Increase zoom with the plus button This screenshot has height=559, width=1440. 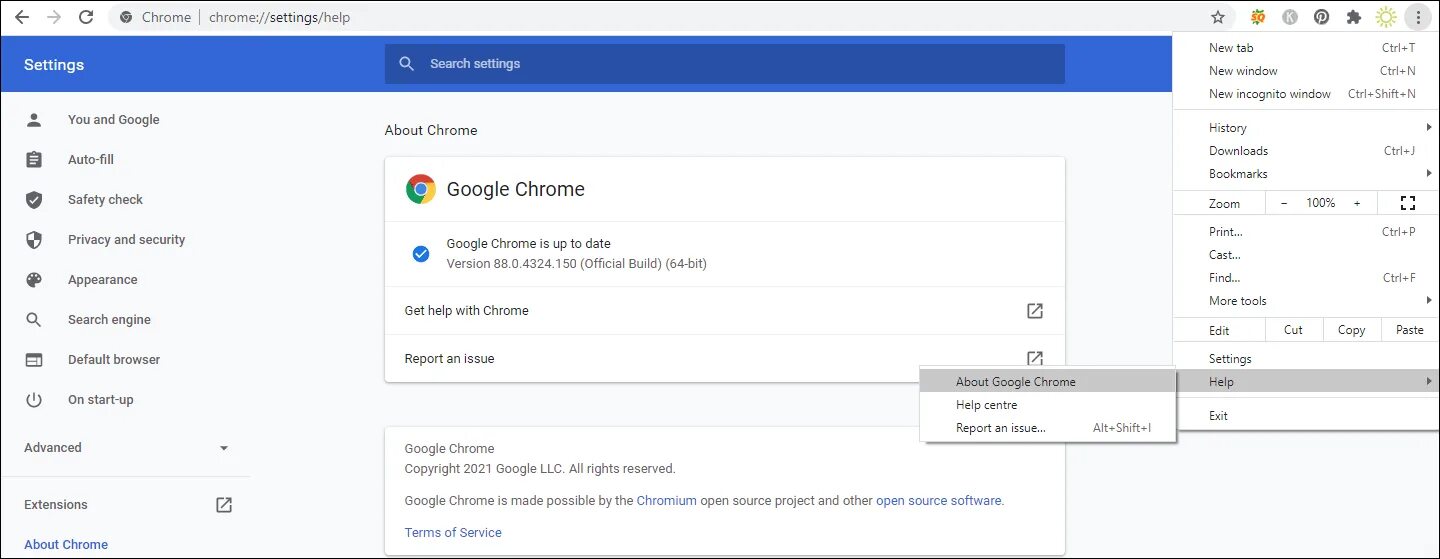point(1357,203)
